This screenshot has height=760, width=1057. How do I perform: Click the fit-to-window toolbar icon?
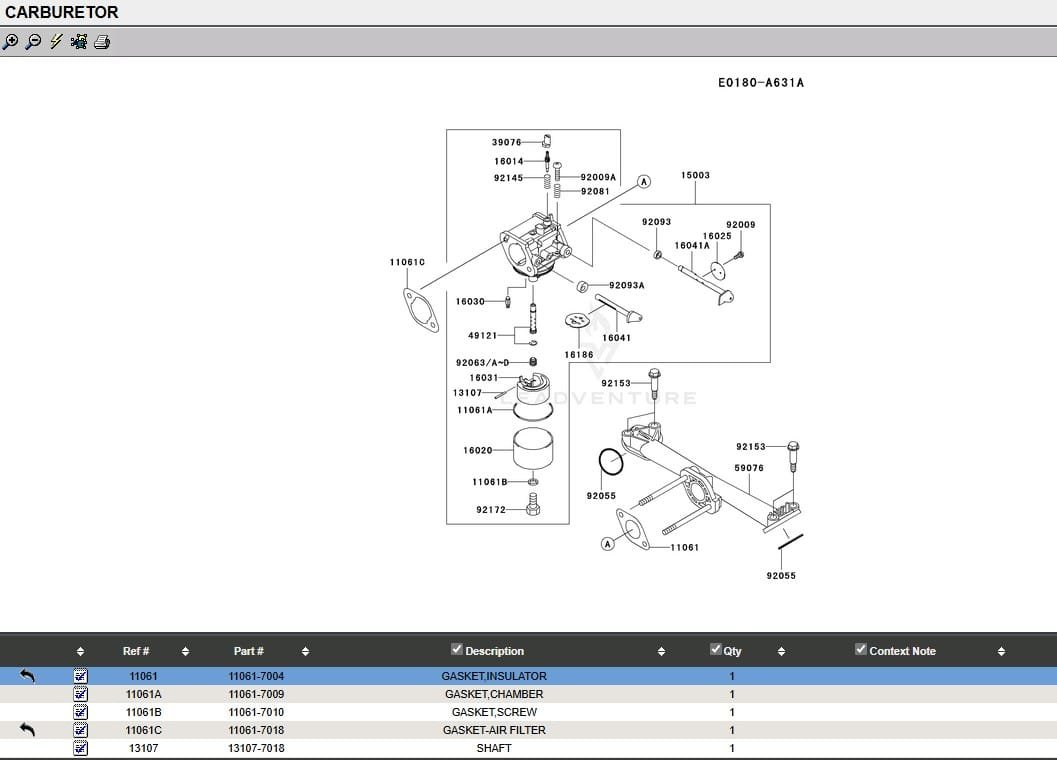[x=79, y=42]
